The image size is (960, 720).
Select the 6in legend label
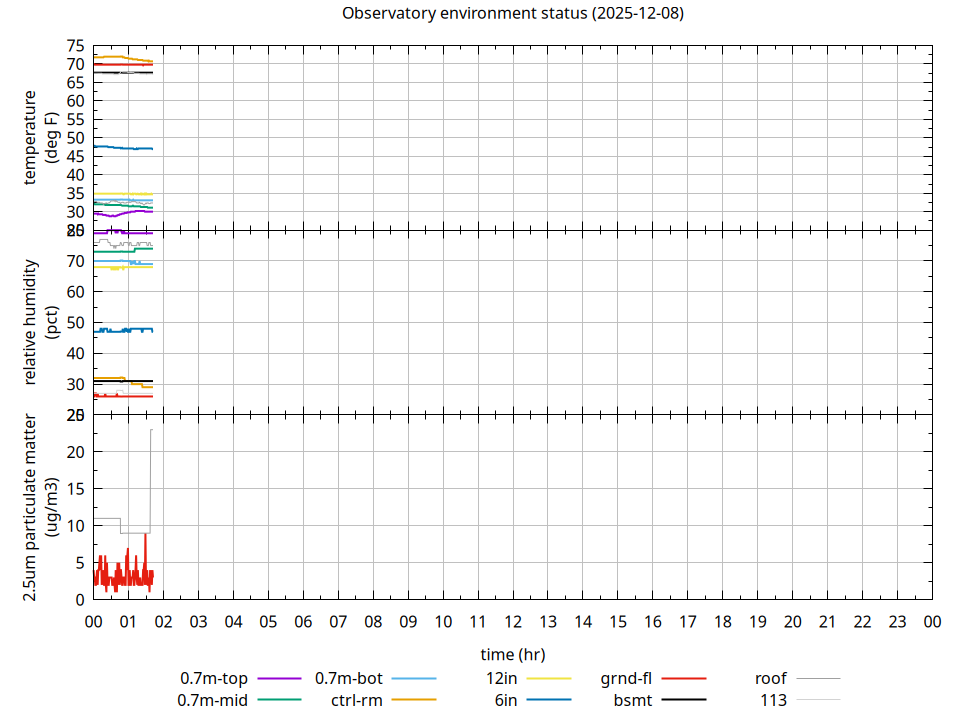tap(505, 700)
